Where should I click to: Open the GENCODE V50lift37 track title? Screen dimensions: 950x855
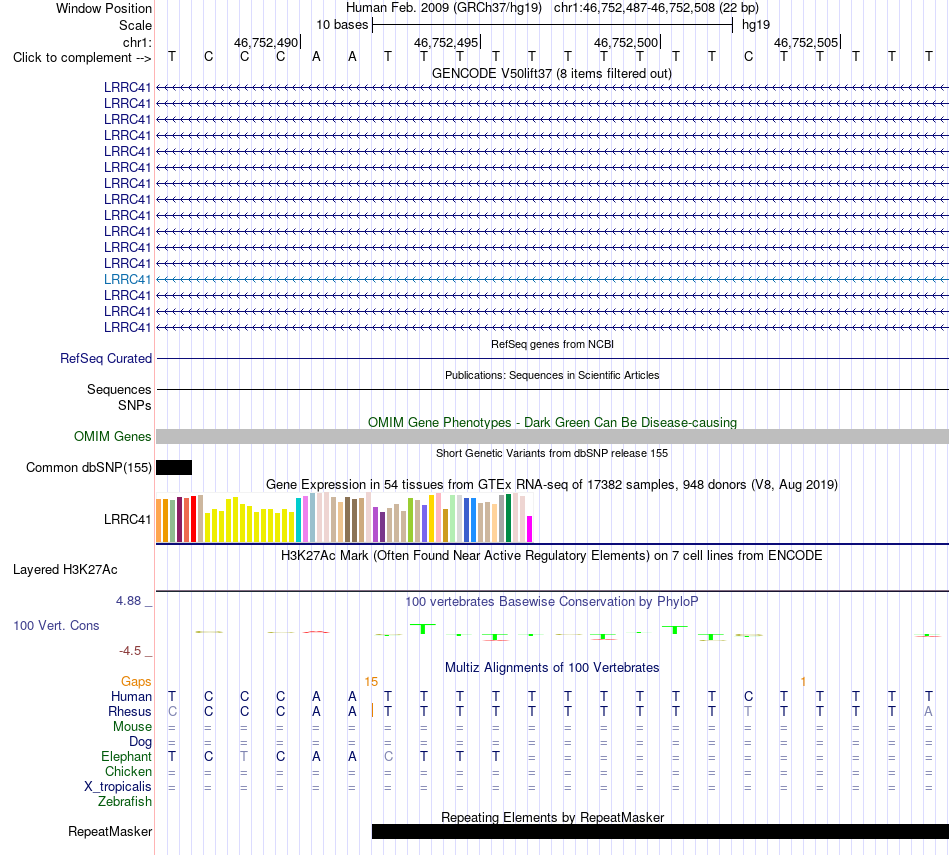click(551, 73)
